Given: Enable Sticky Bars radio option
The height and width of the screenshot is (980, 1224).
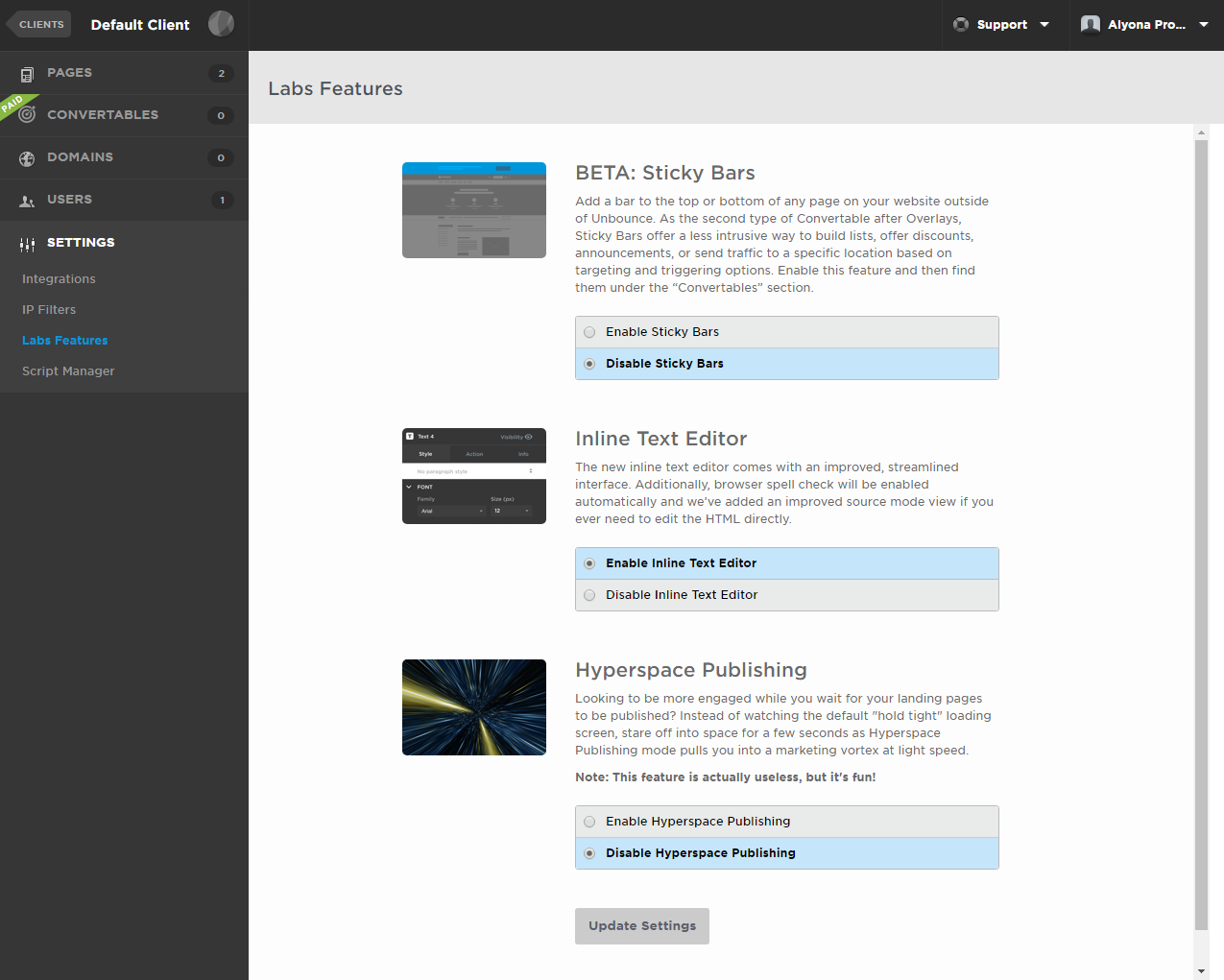Looking at the screenshot, I should pos(589,332).
